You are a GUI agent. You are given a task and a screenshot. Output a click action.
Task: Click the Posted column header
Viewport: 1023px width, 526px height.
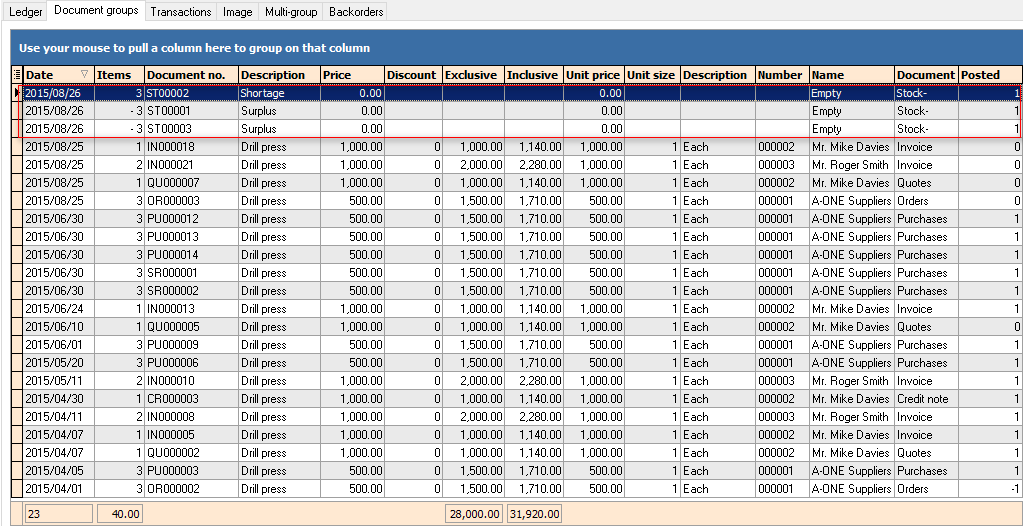(989, 75)
